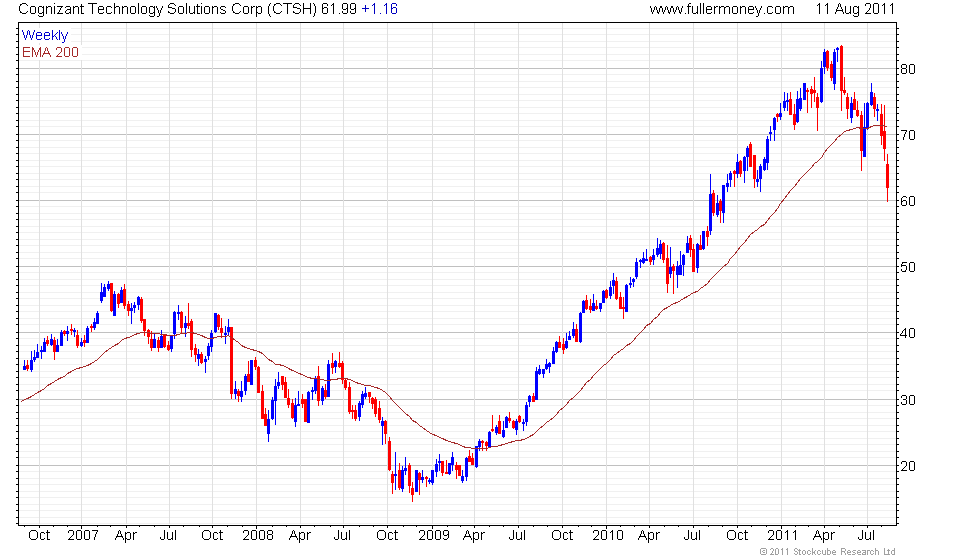The image size is (980, 560).
Task: Click the 30 price axis label
Action: pos(908,400)
